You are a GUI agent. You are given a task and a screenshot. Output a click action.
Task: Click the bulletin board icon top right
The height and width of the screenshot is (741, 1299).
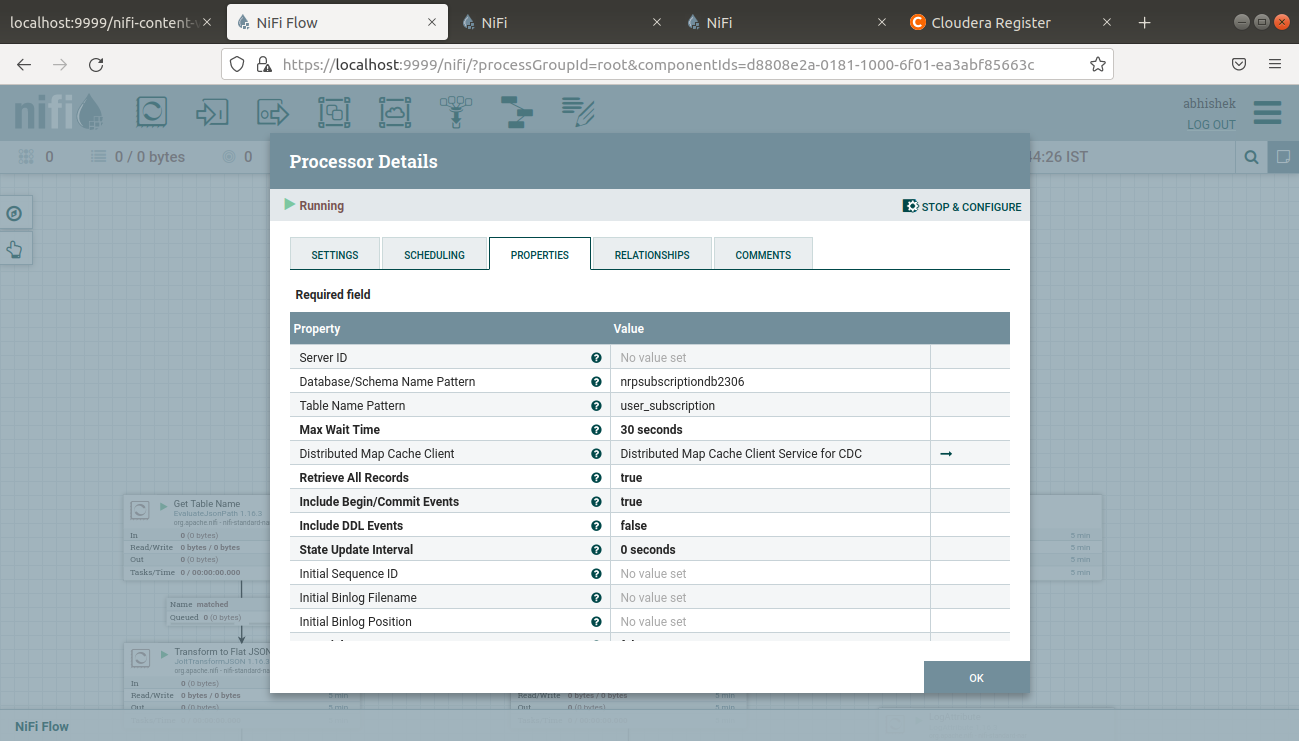(x=1282, y=157)
